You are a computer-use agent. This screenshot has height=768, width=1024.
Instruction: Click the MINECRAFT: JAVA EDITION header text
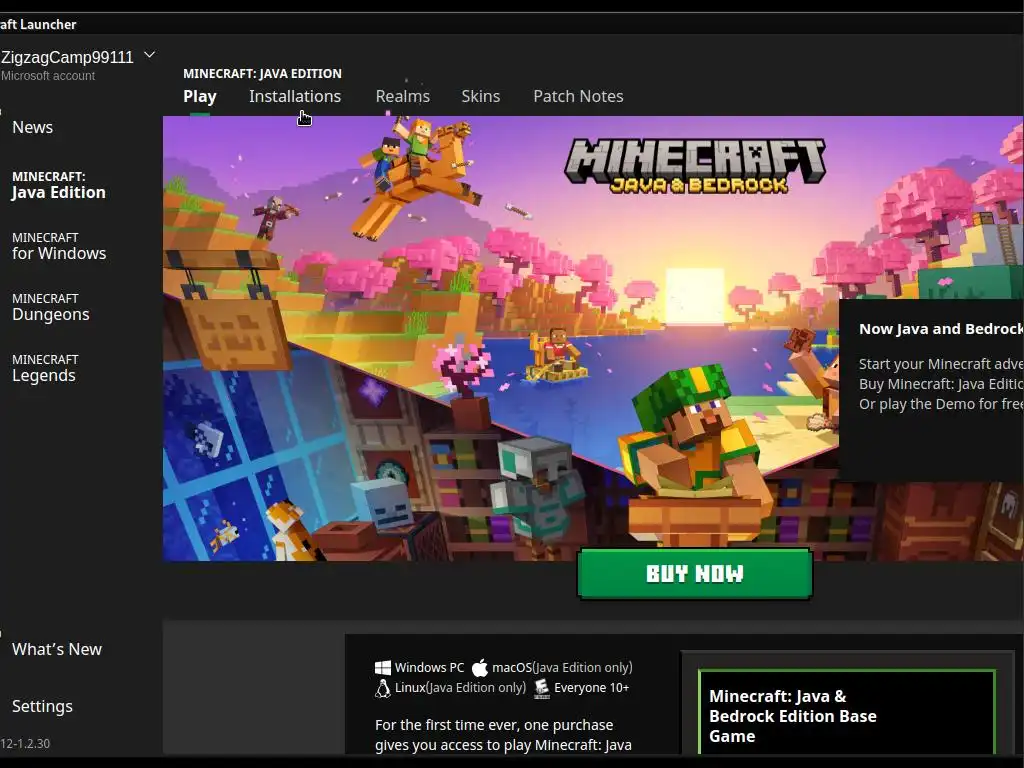pyautogui.click(x=263, y=74)
